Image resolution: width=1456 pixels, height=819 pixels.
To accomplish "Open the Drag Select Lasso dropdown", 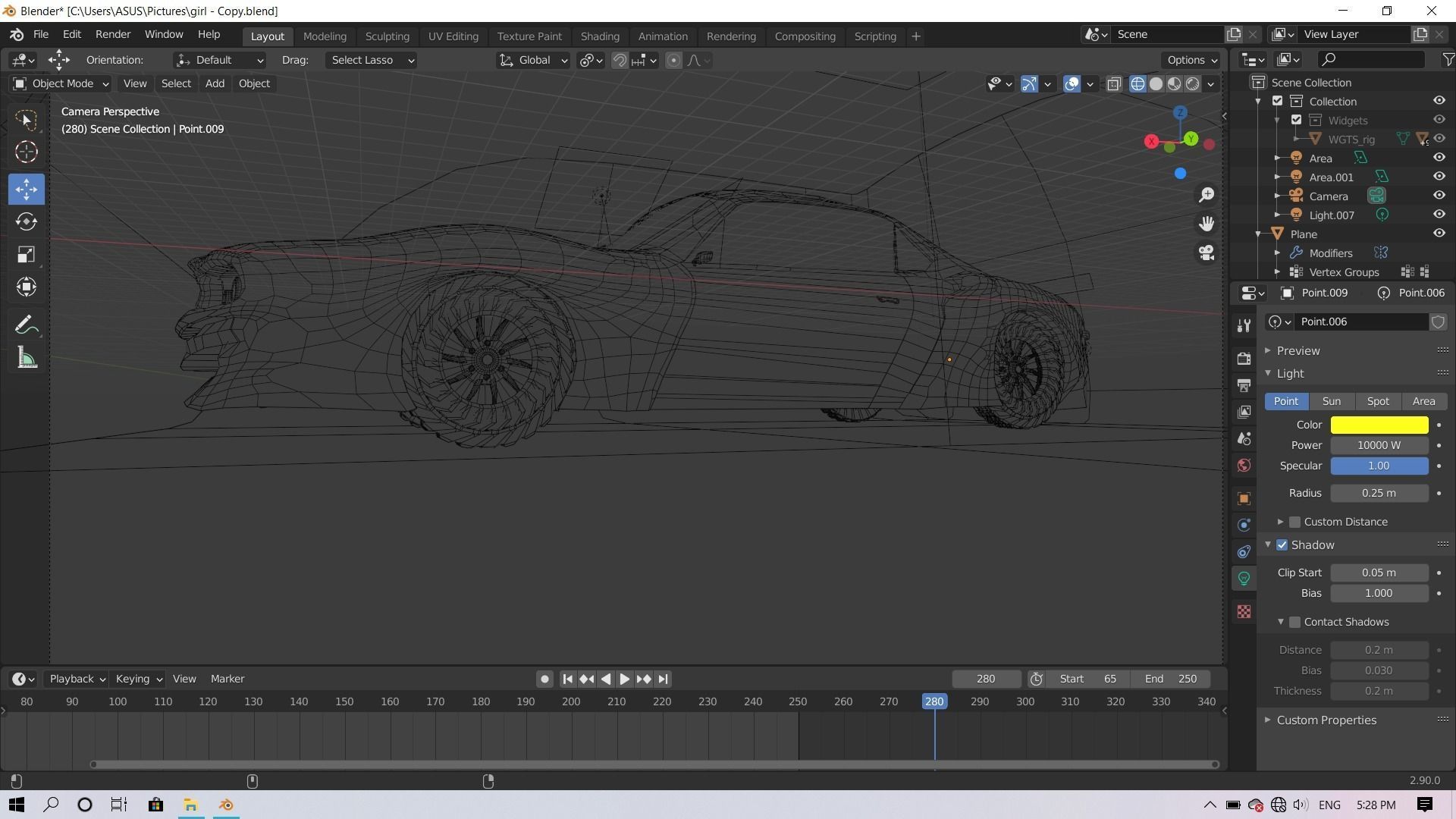I will 372,61.
